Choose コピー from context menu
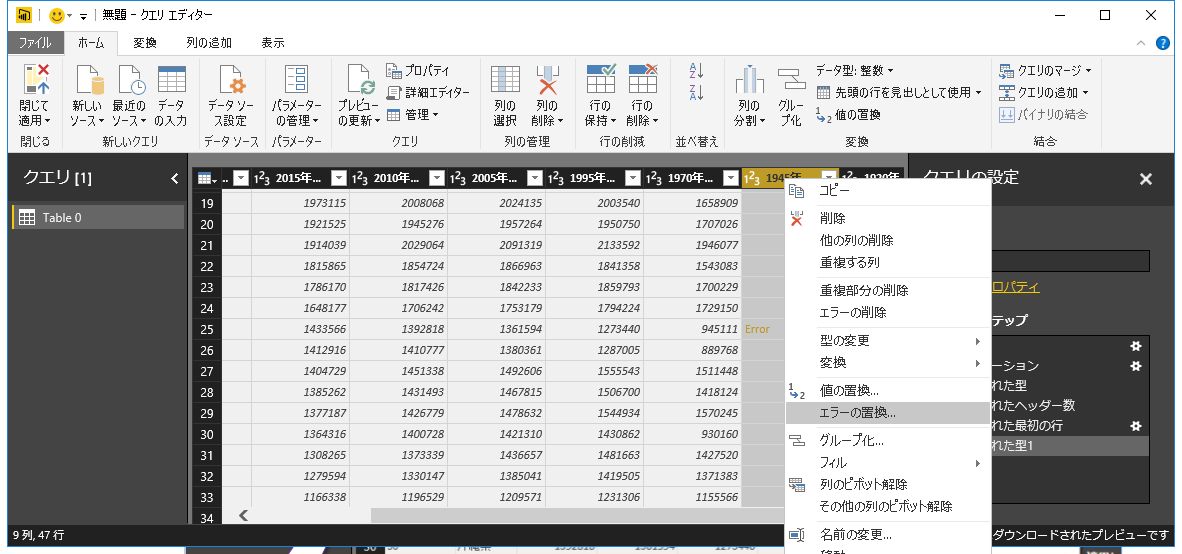 click(x=887, y=191)
